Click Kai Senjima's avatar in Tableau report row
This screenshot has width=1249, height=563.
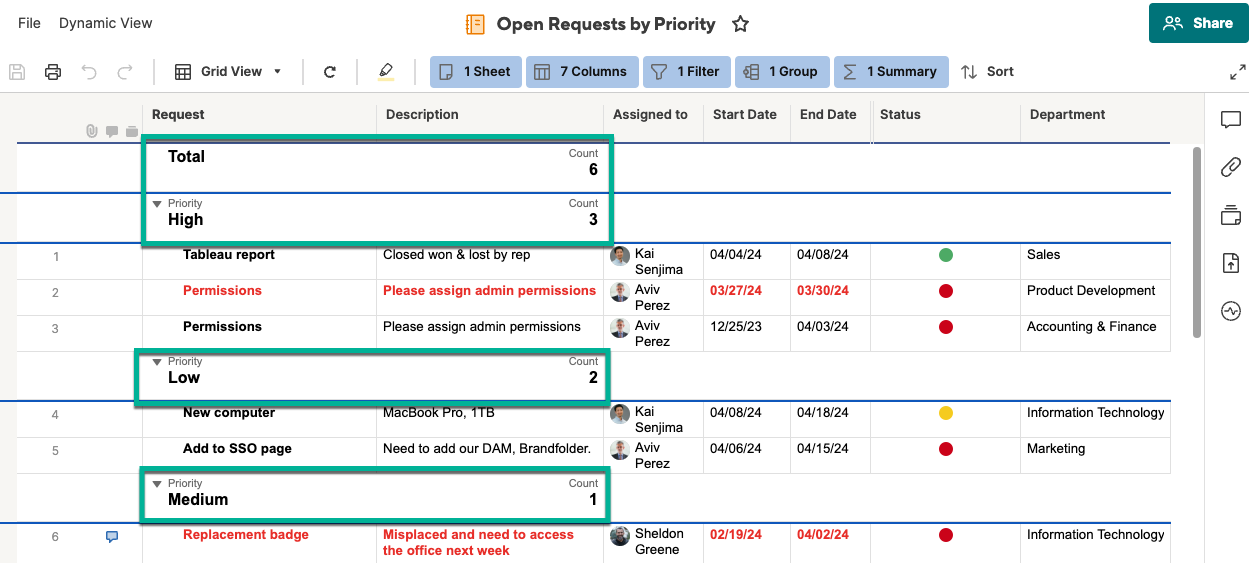[620, 256]
